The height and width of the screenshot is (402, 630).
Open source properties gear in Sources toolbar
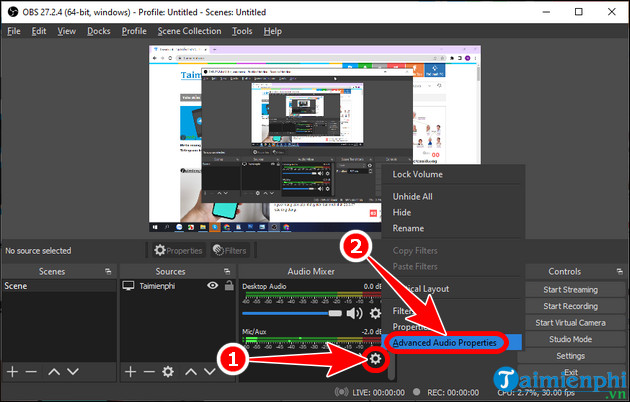point(168,371)
